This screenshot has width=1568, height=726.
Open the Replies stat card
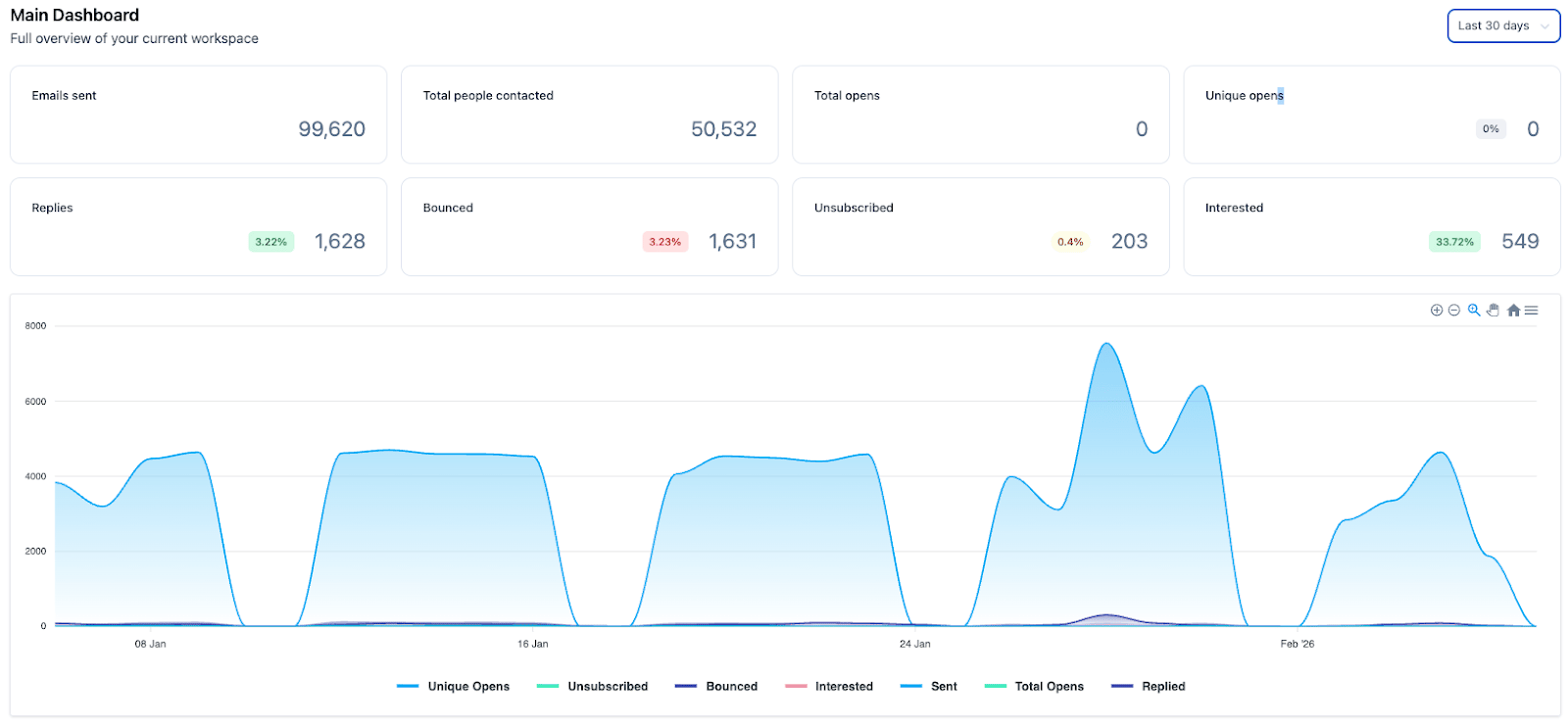pos(199,227)
